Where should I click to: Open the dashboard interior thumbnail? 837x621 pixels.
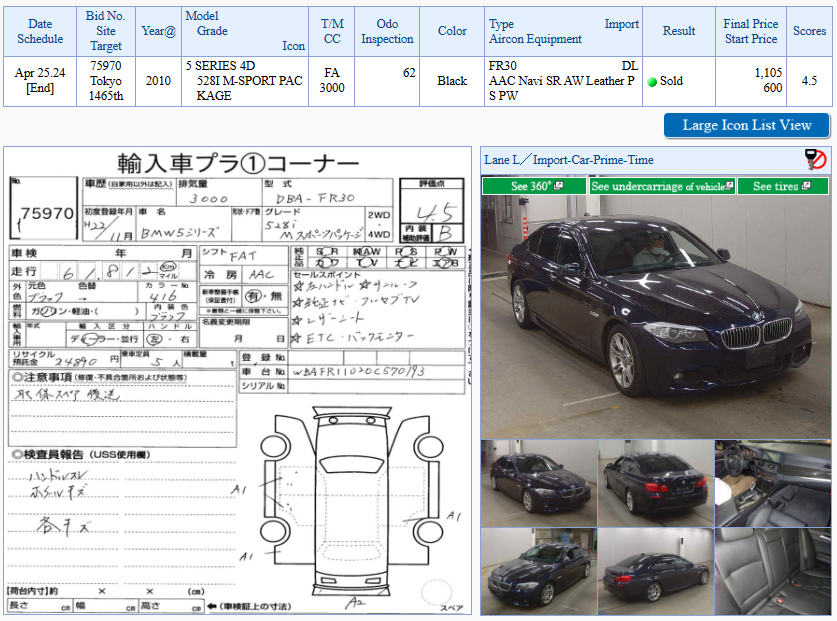coord(772,483)
